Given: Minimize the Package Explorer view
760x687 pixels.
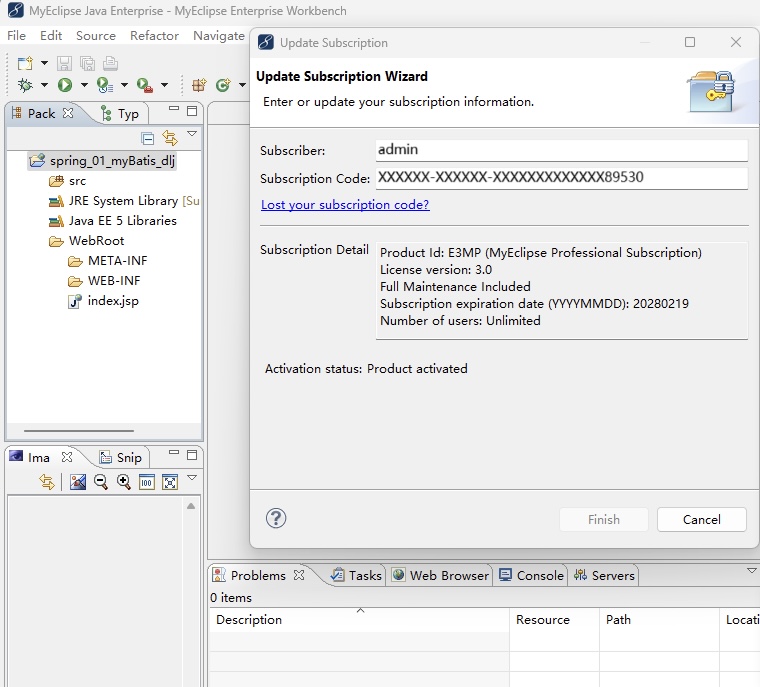Looking at the screenshot, I should (x=174, y=109).
